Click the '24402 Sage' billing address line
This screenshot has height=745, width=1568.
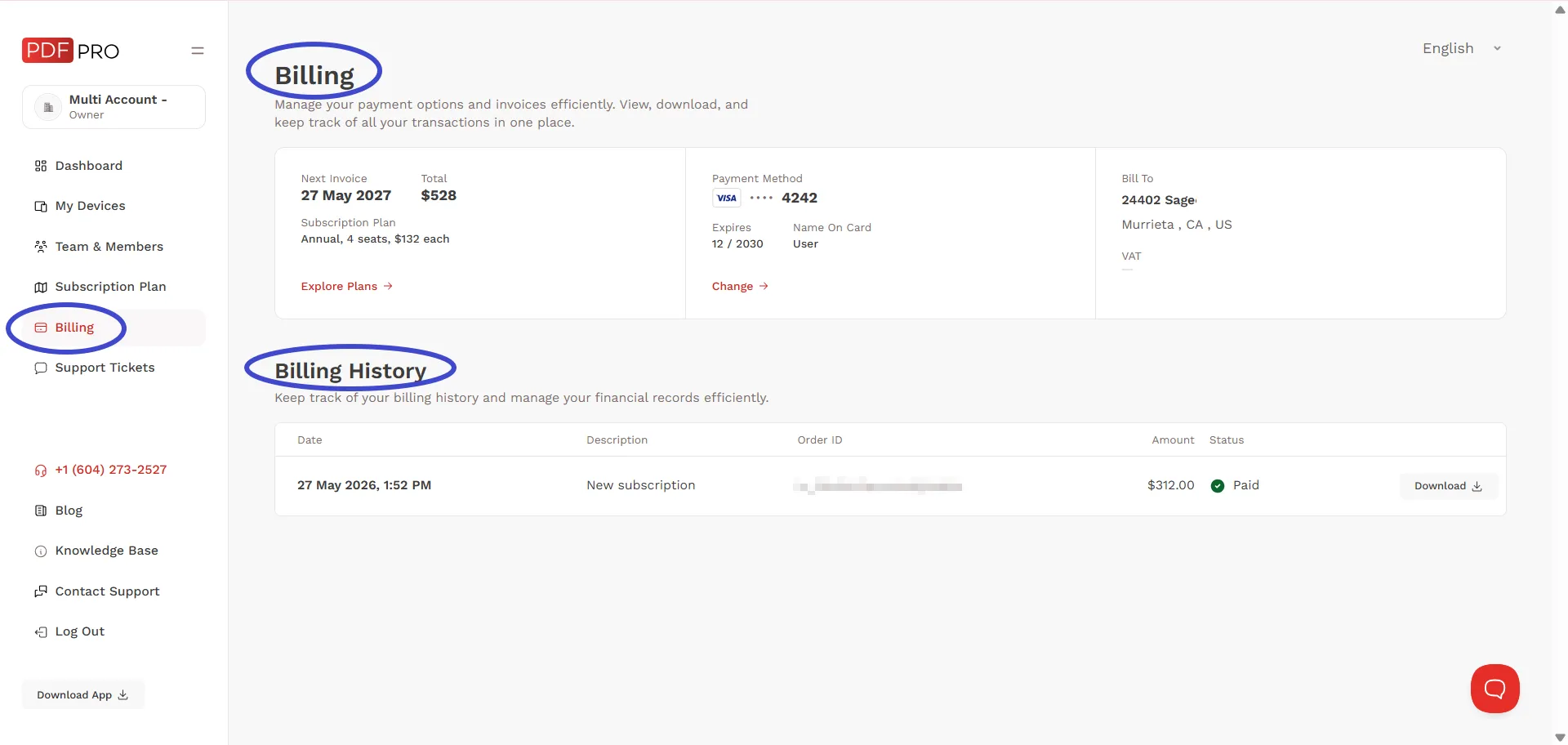tap(1159, 200)
